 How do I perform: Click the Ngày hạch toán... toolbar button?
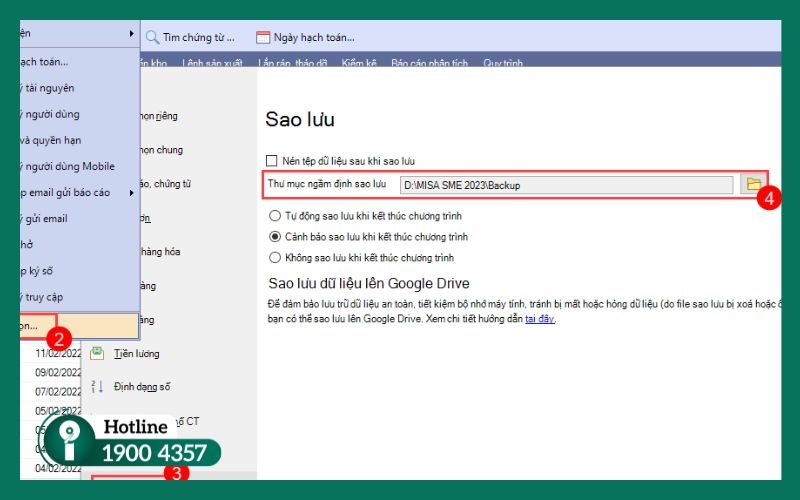click(305, 37)
